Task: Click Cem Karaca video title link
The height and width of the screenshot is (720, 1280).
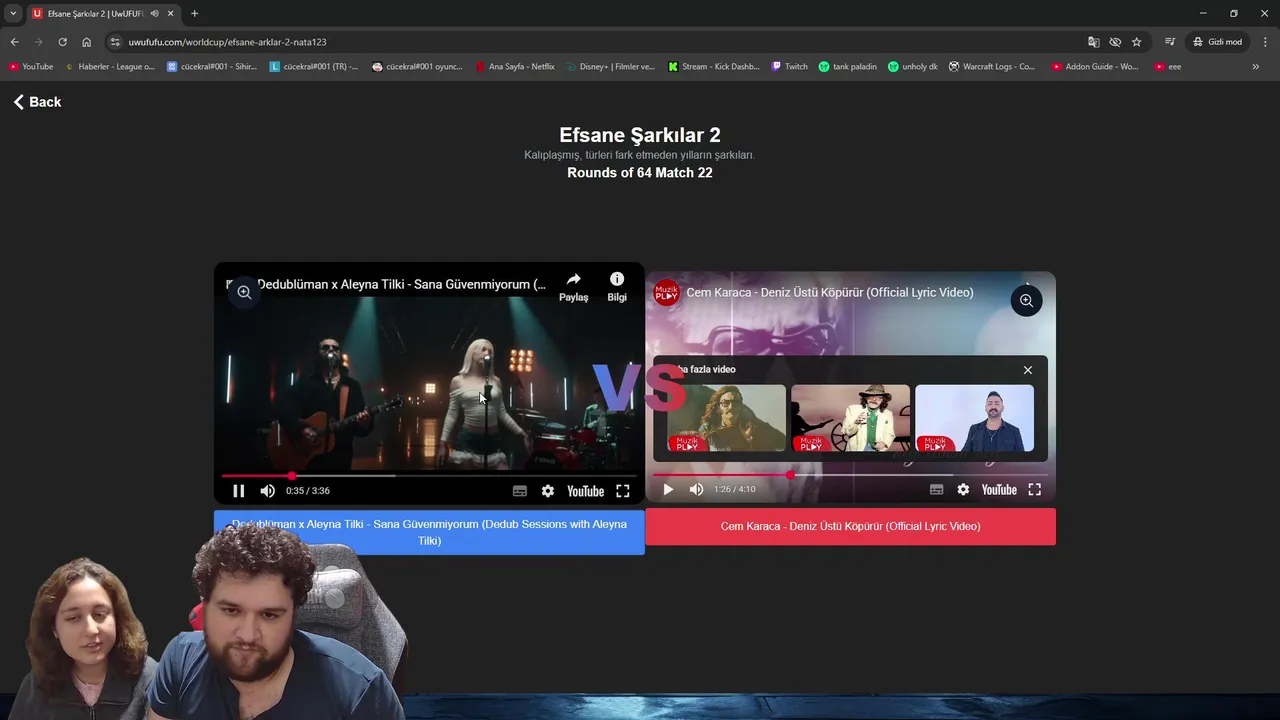Action: pyautogui.click(x=830, y=293)
